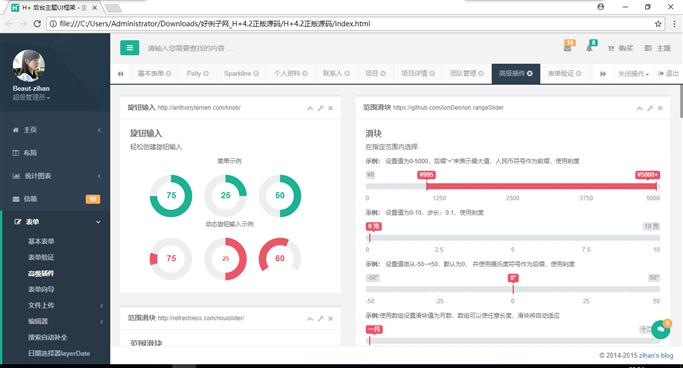Open the 关闭操作 dropdown
683x368 pixels.
click(x=633, y=74)
